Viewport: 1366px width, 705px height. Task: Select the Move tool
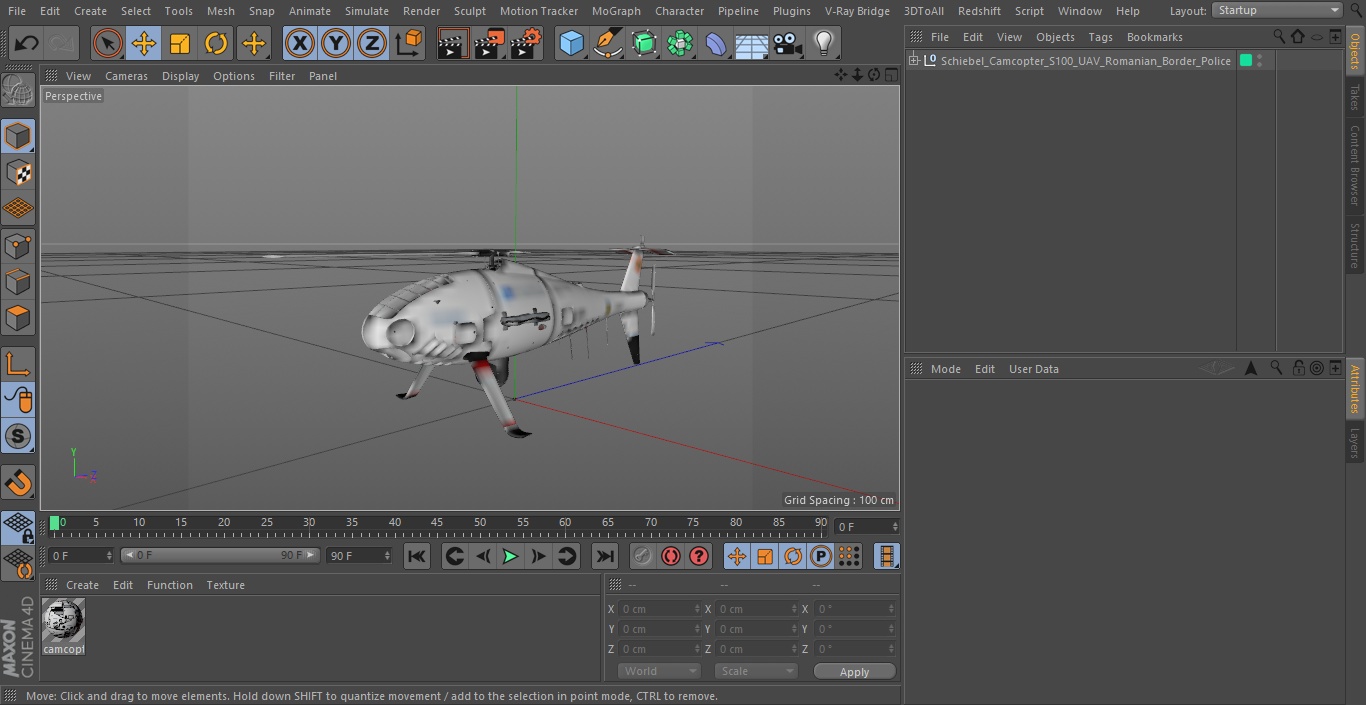click(x=144, y=43)
